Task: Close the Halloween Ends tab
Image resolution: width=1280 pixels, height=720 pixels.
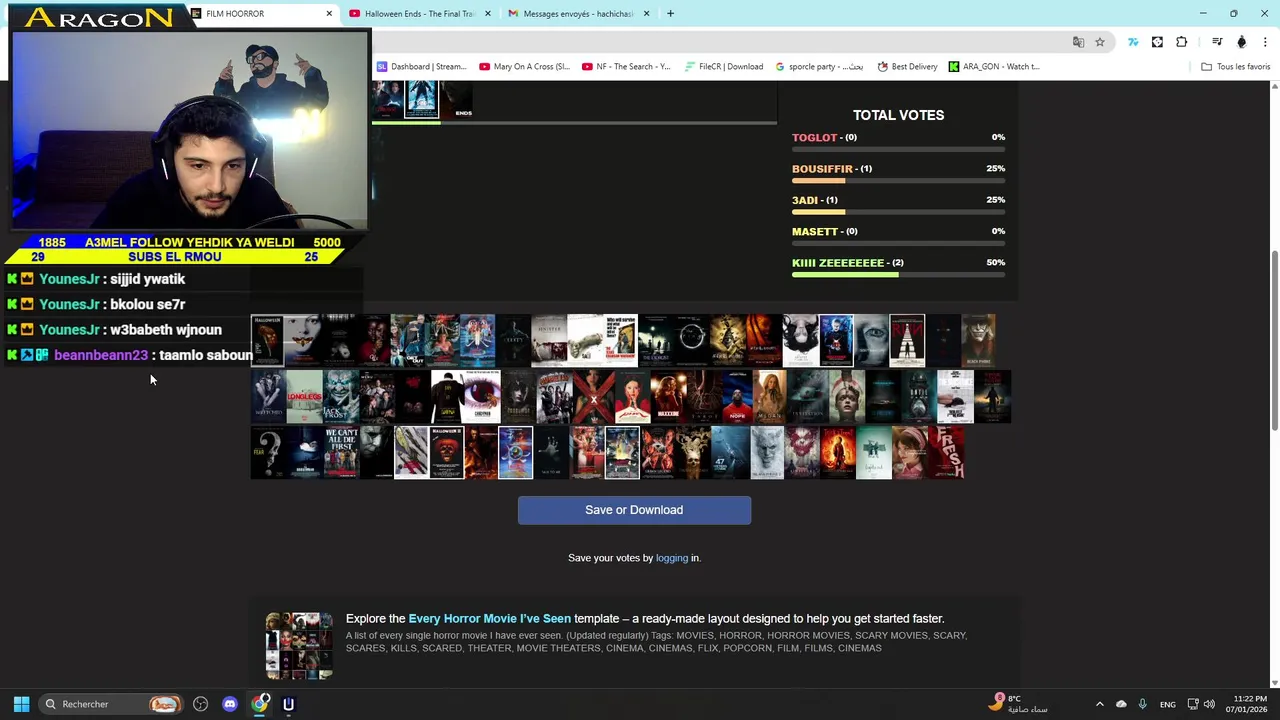Action: tap(488, 14)
